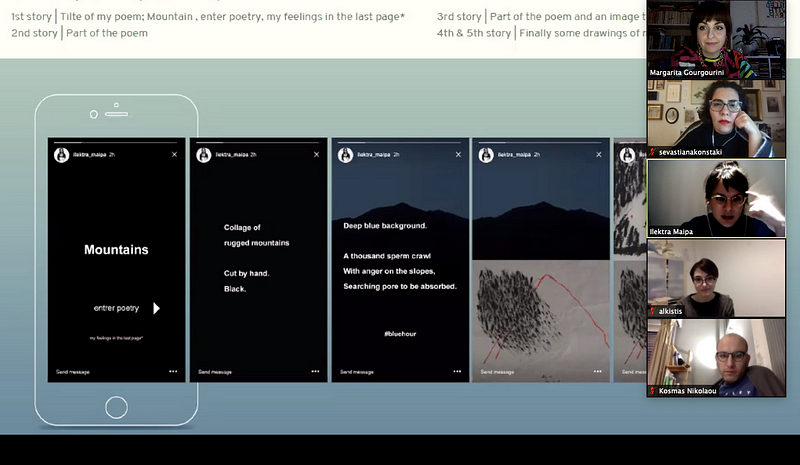Click 'Send message' field on the Mountains story
The image size is (800, 465).
[73, 371]
